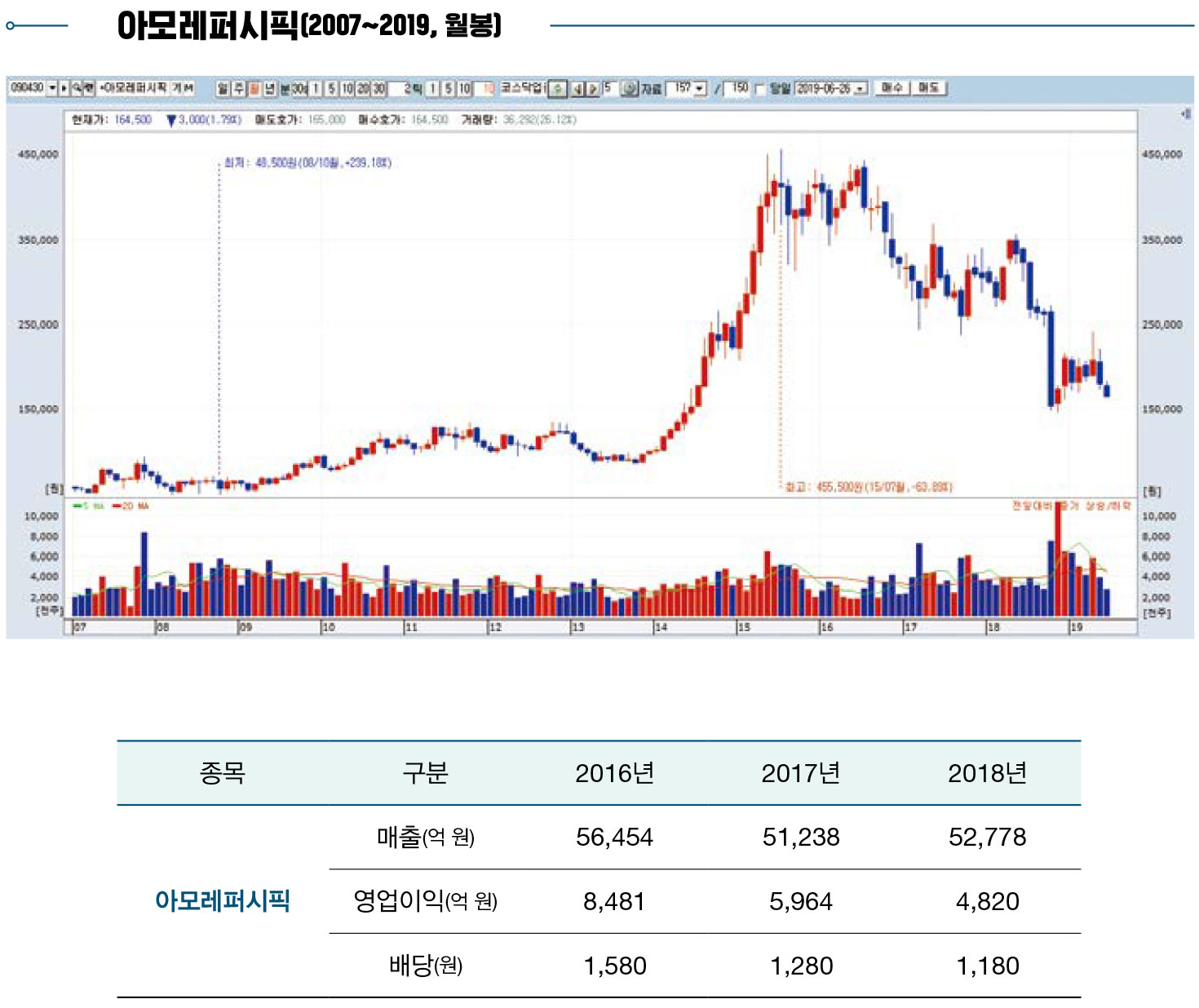Click the 090430 stock code field
The height and width of the screenshot is (1008, 1199).
point(27,87)
